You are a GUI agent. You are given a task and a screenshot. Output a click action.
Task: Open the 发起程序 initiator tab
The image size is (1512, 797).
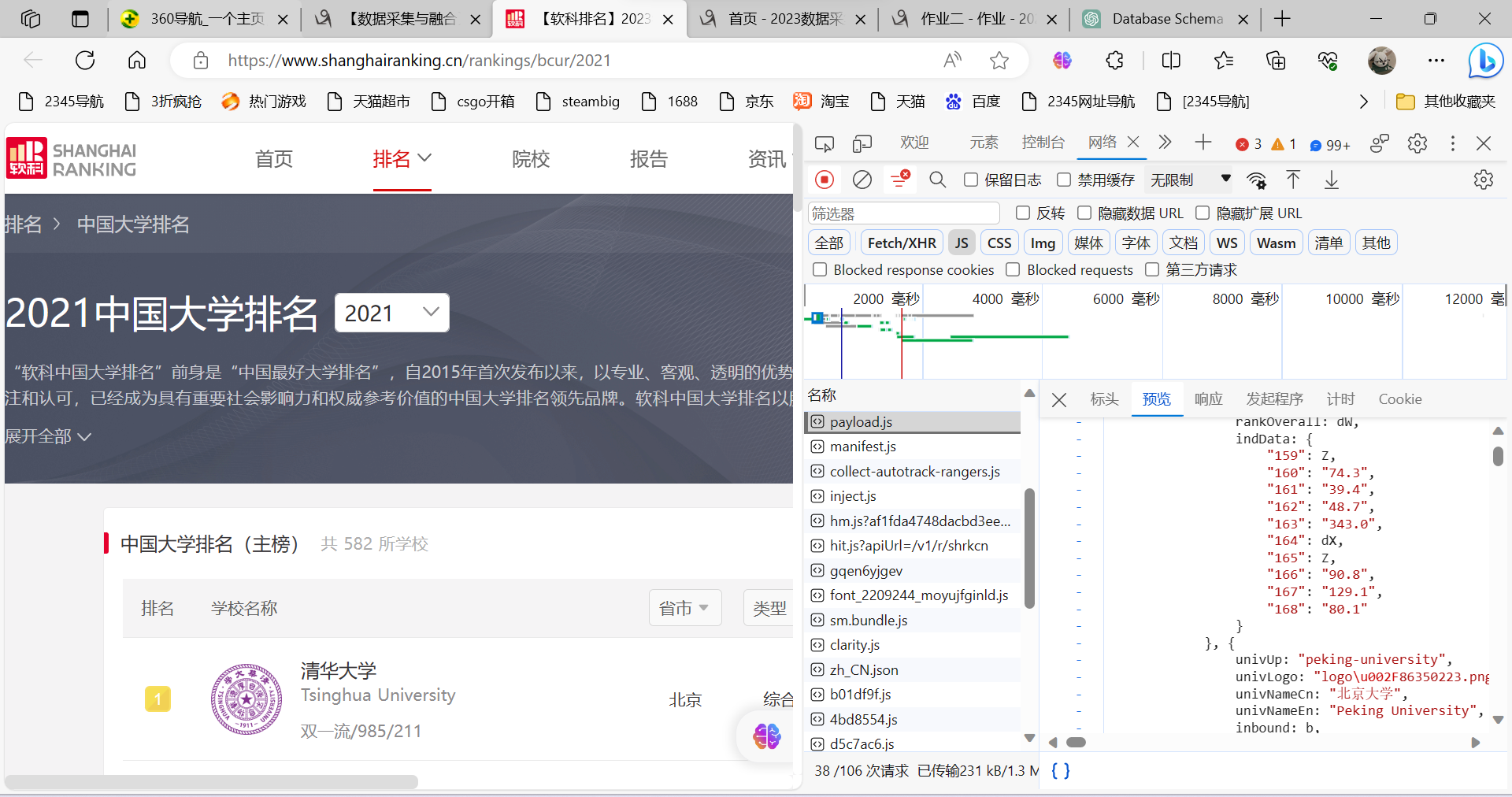[1275, 399]
